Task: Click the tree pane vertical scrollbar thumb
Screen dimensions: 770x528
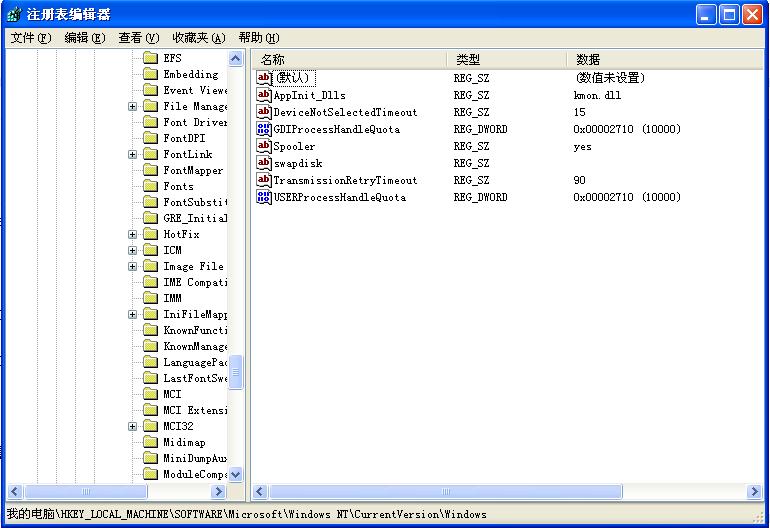Action: [236, 371]
